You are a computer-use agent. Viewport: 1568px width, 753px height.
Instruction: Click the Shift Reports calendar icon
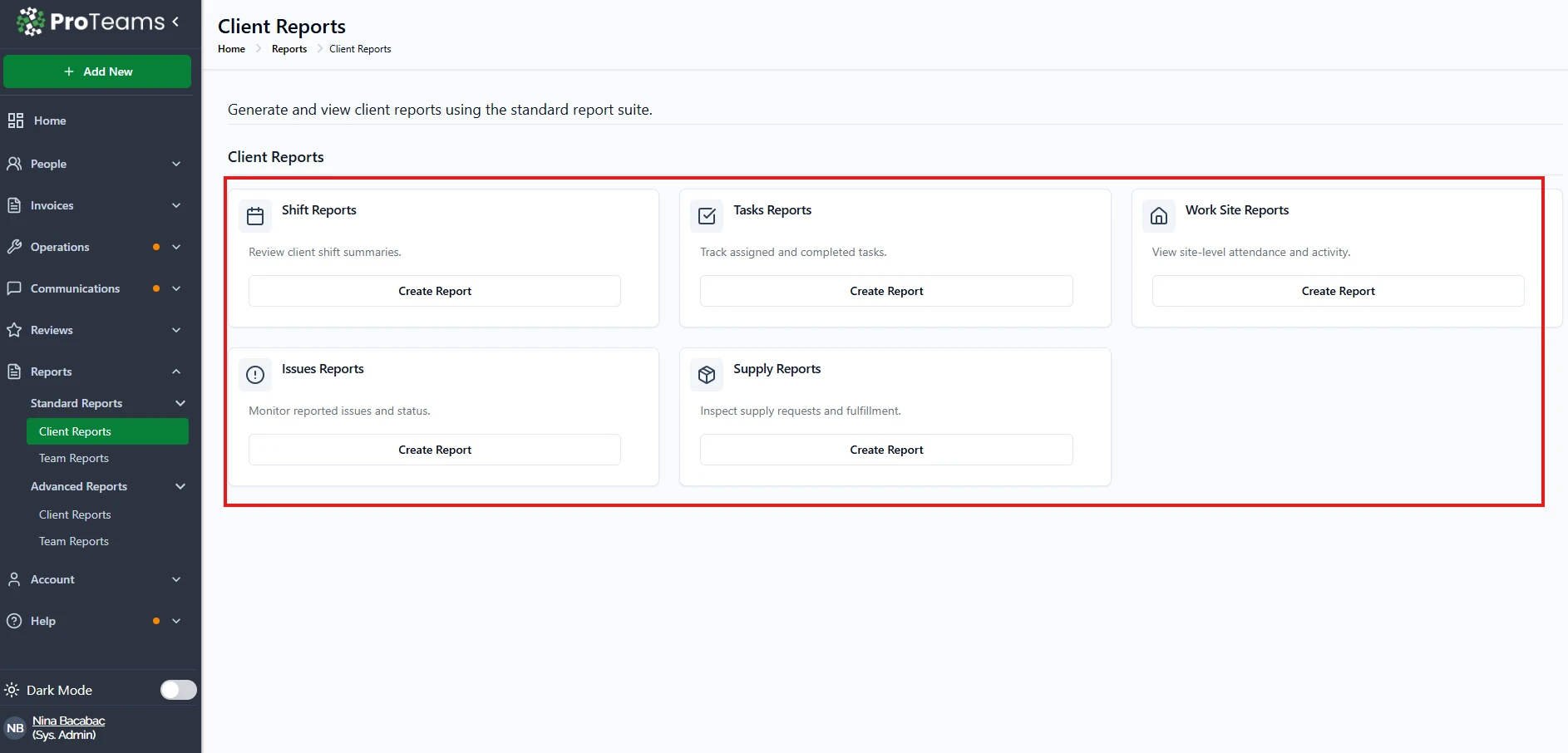255,216
